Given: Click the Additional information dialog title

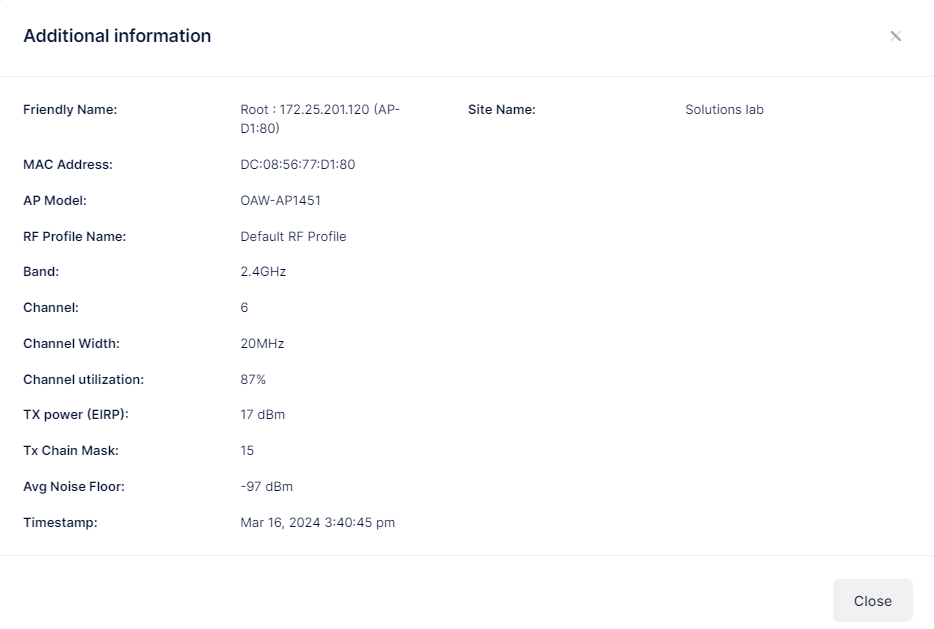Looking at the screenshot, I should point(117,36).
